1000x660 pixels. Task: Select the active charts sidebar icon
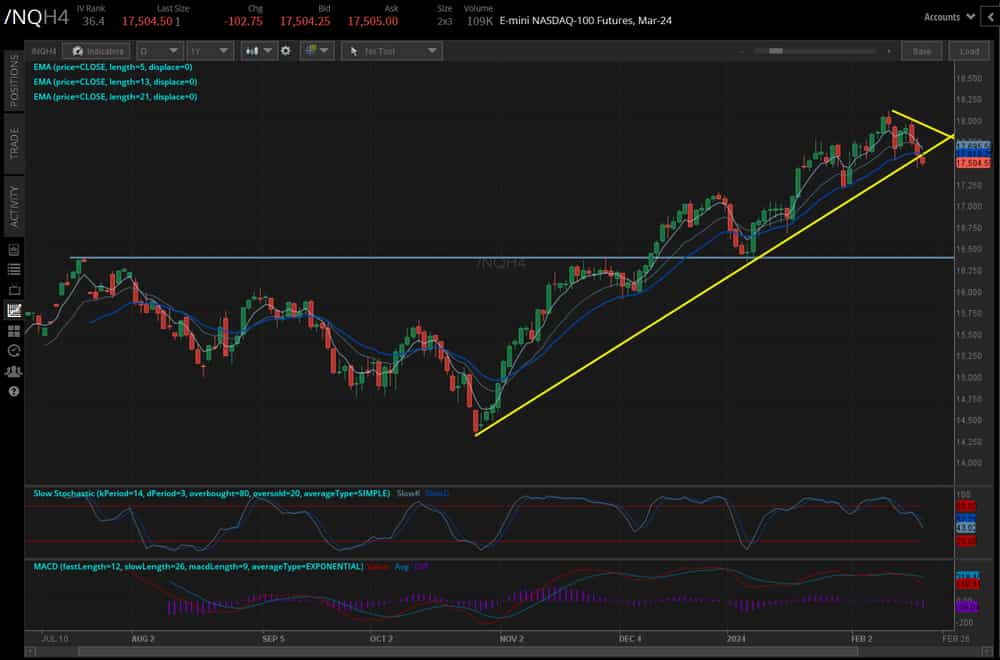[x=13, y=311]
